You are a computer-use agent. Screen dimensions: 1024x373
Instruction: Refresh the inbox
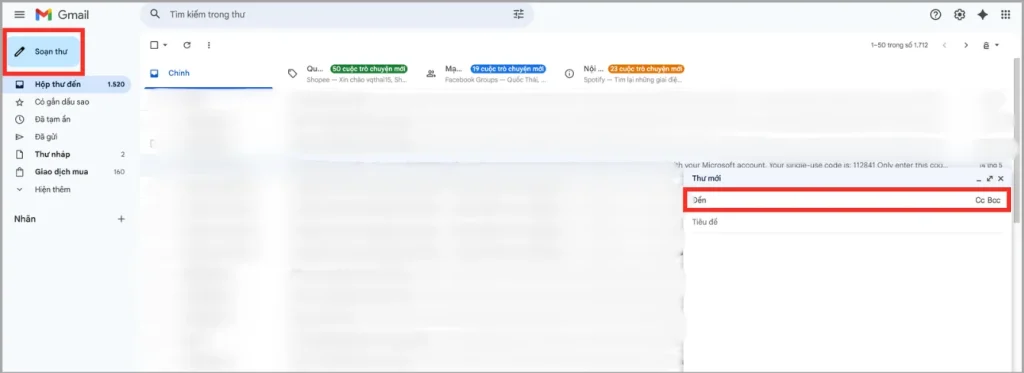pyautogui.click(x=187, y=45)
